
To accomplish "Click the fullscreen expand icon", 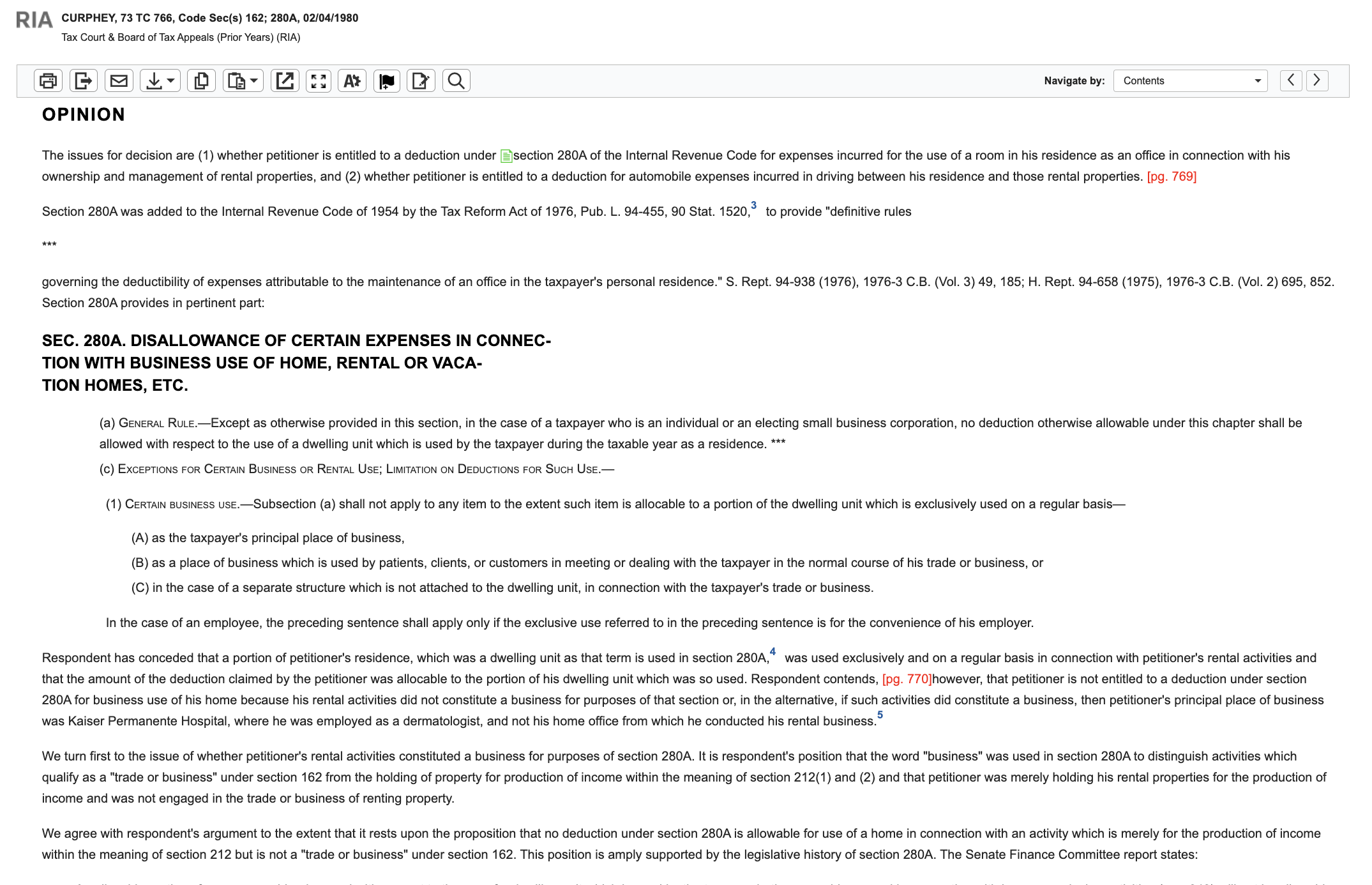I will point(319,80).
